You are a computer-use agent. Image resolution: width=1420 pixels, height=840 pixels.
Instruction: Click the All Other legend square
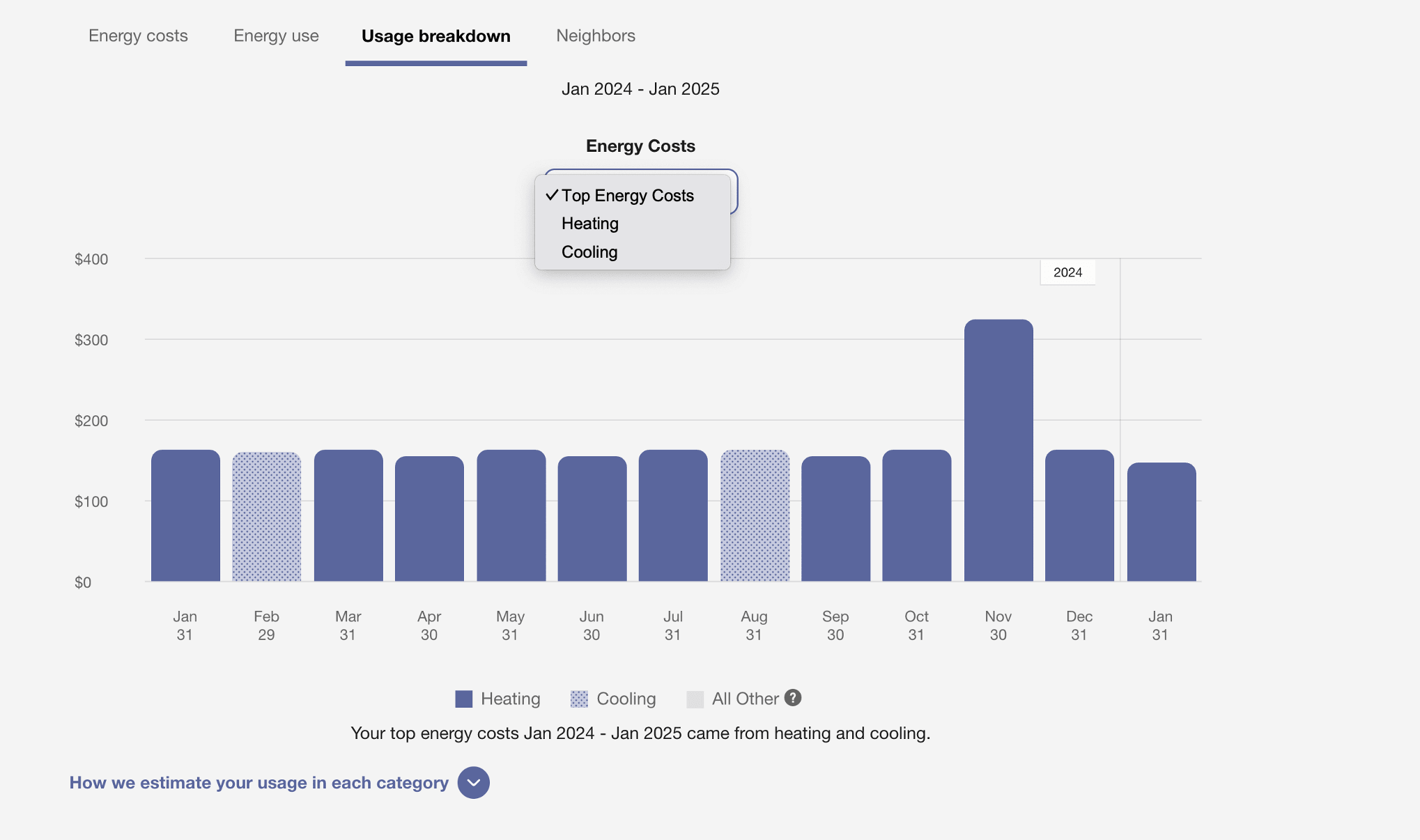(x=695, y=699)
